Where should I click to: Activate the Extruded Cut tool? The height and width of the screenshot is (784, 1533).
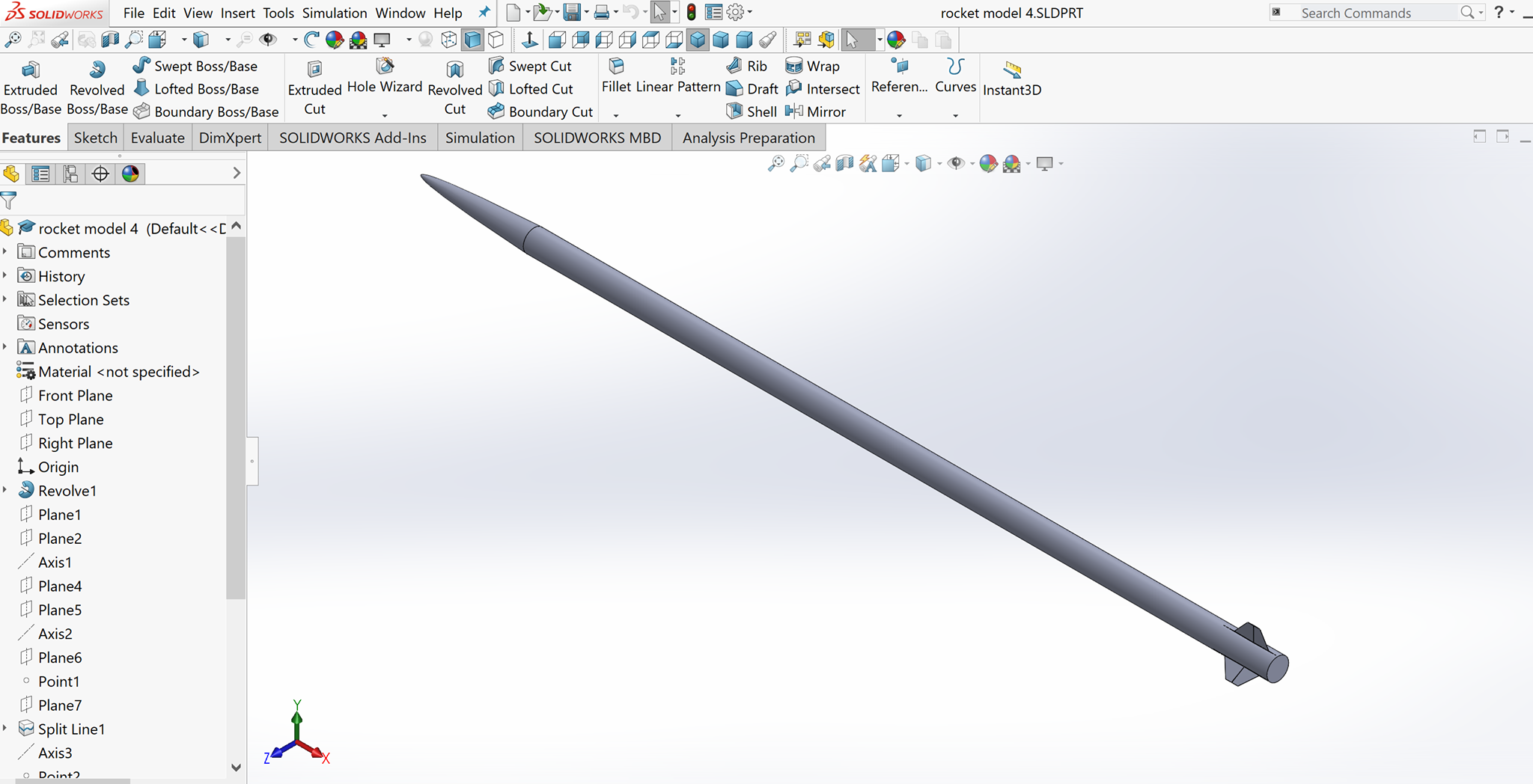(314, 88)
